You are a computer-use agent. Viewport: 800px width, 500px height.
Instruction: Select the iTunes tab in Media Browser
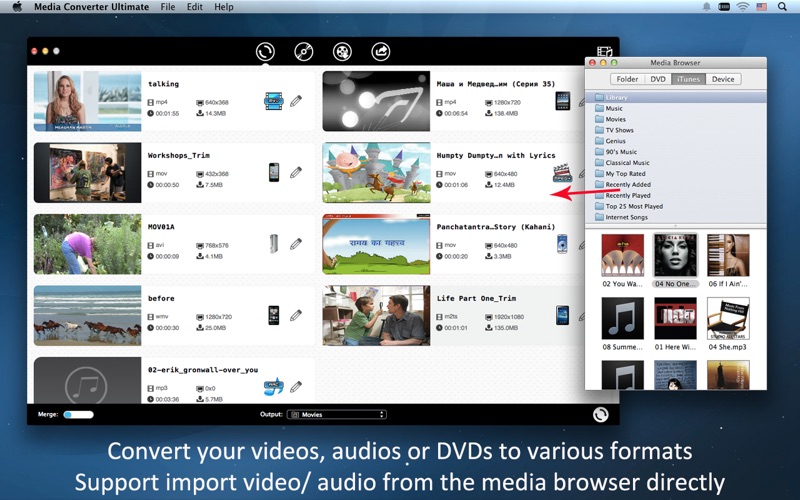tap(688, 79)
